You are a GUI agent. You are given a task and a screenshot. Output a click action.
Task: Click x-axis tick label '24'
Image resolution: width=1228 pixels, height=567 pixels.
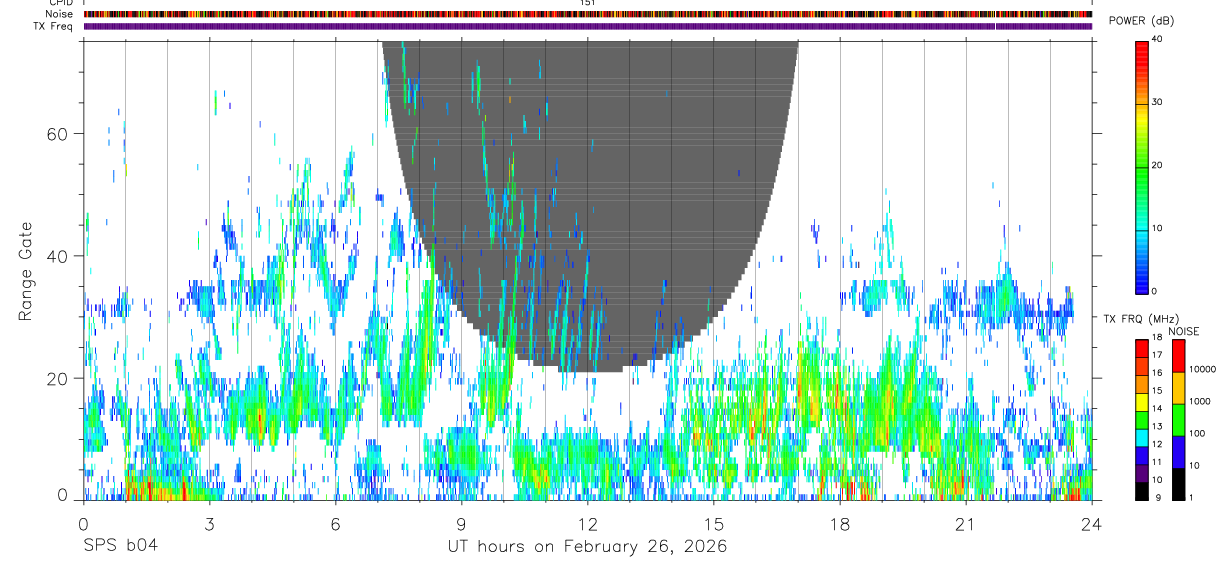pyautogui.click(x=1091, y=524)
